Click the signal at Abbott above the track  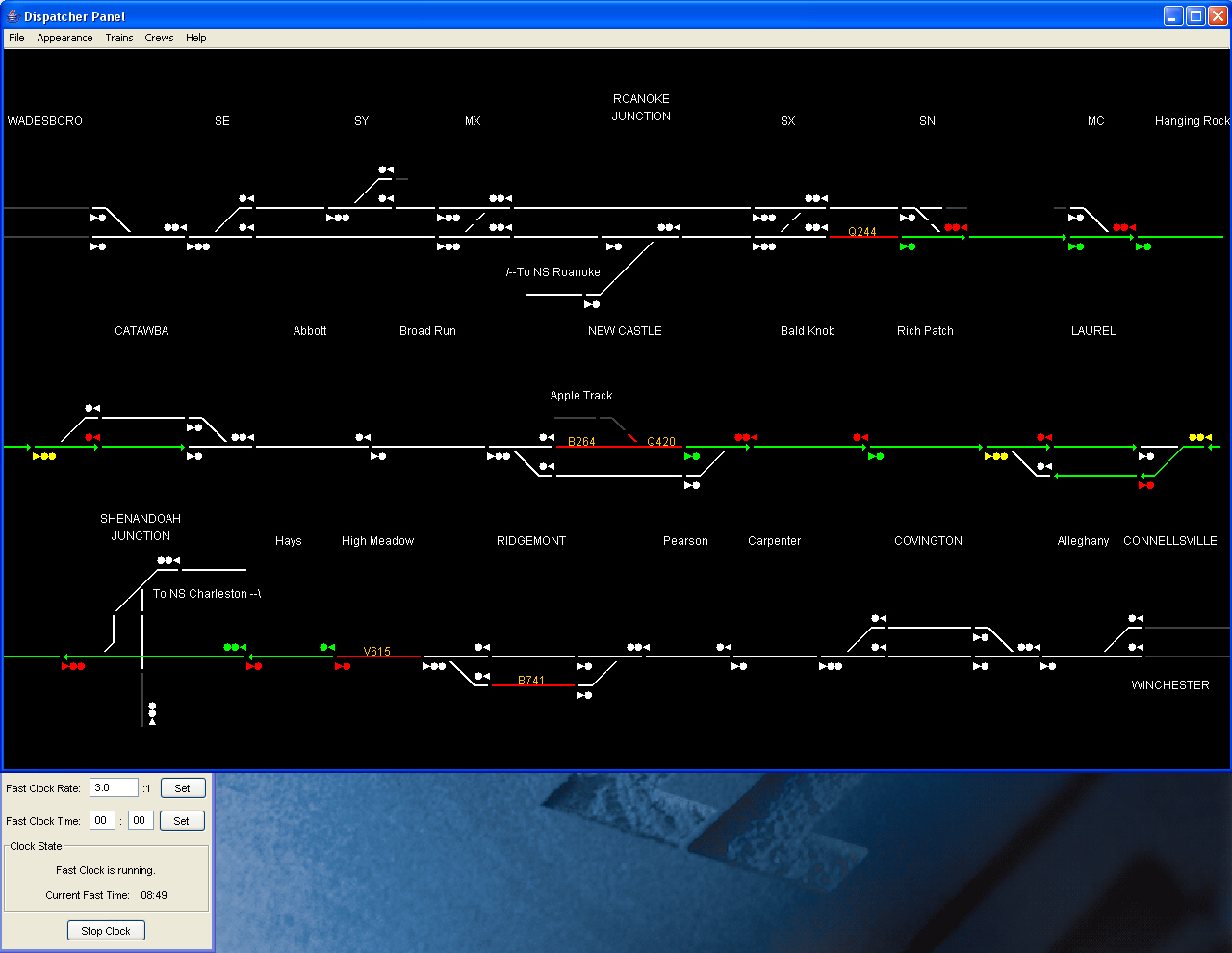[363, 437]
